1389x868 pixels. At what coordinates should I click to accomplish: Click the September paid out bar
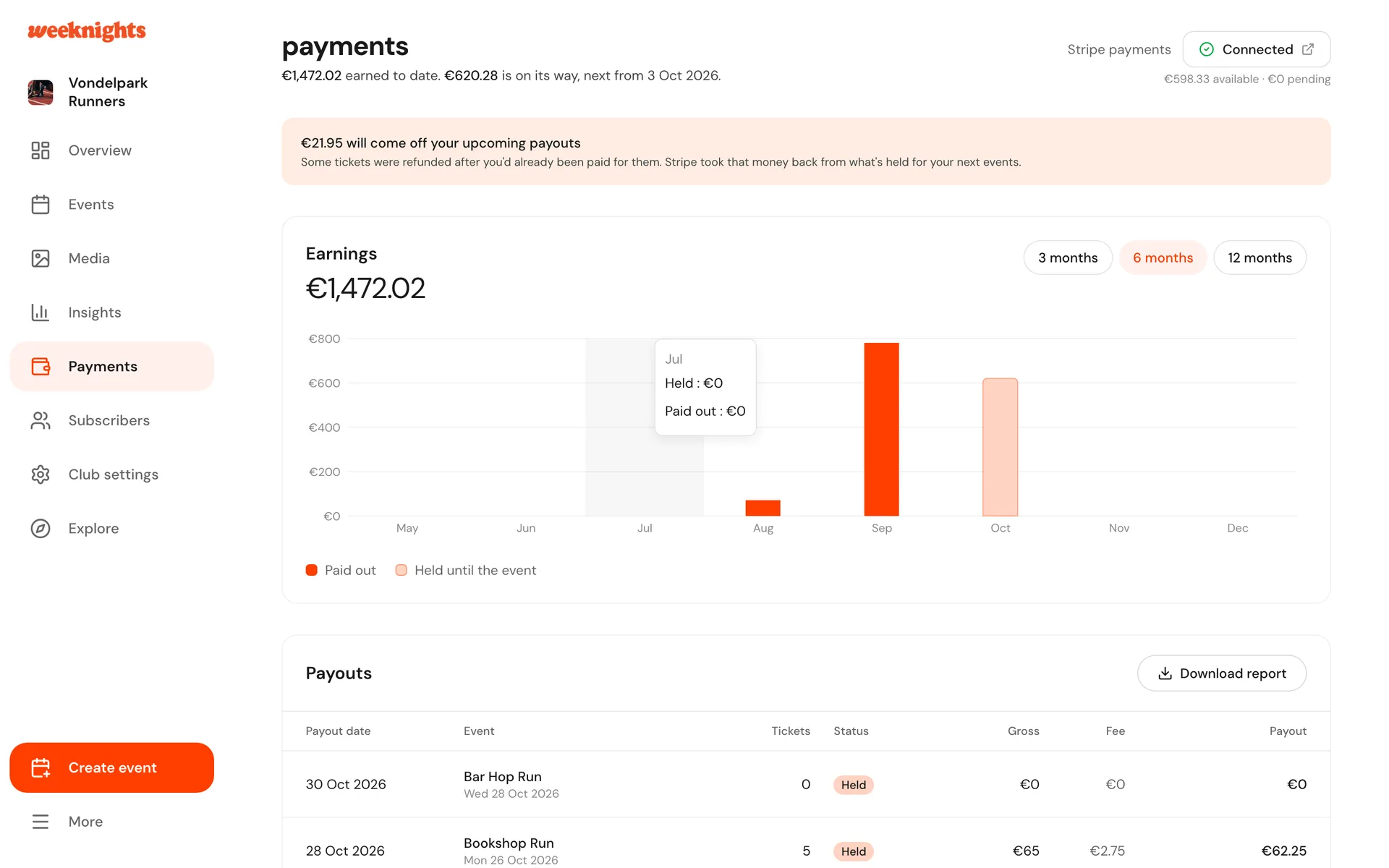point(881,429)
